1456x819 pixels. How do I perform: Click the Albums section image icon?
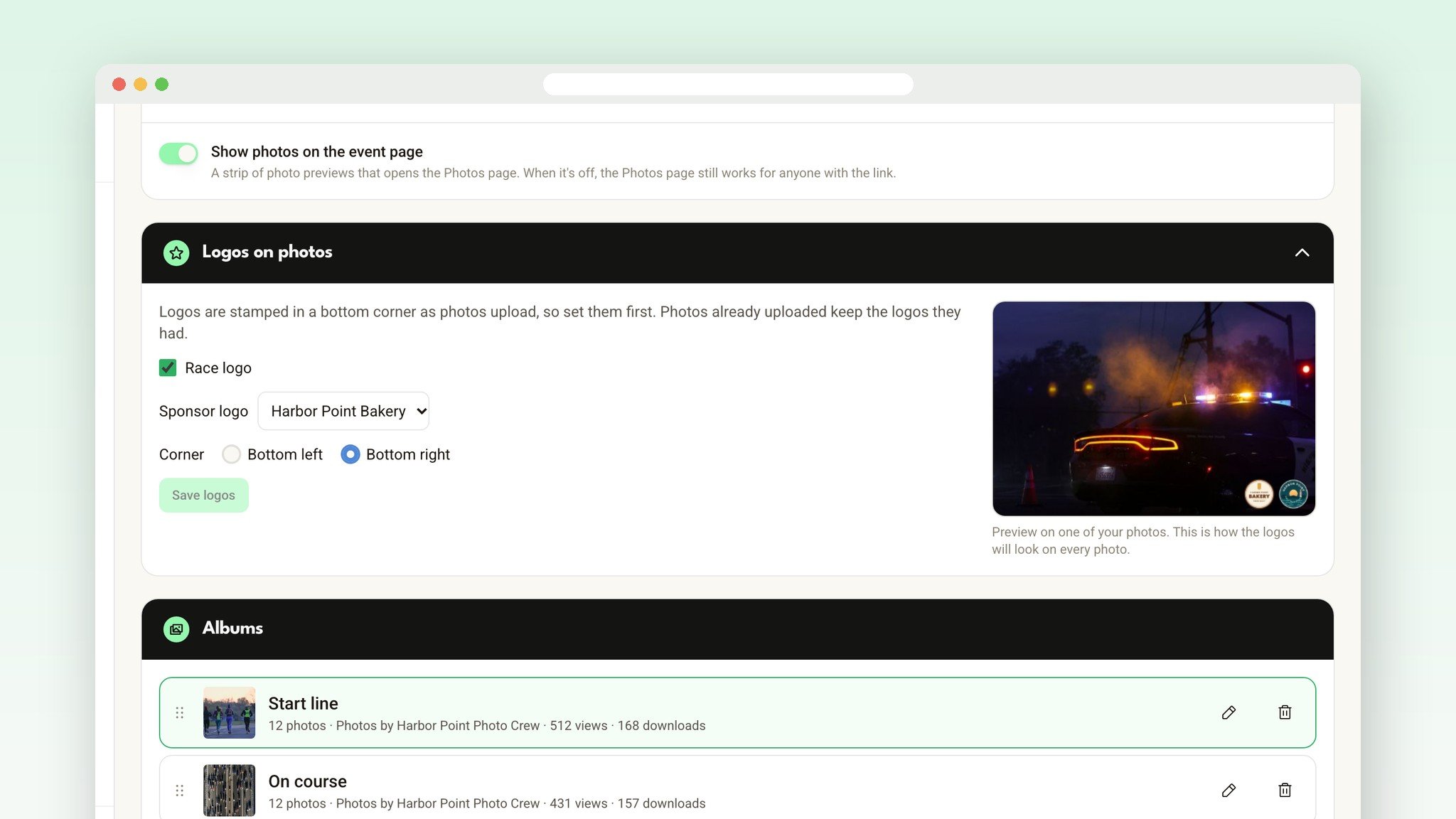(176, 629)
